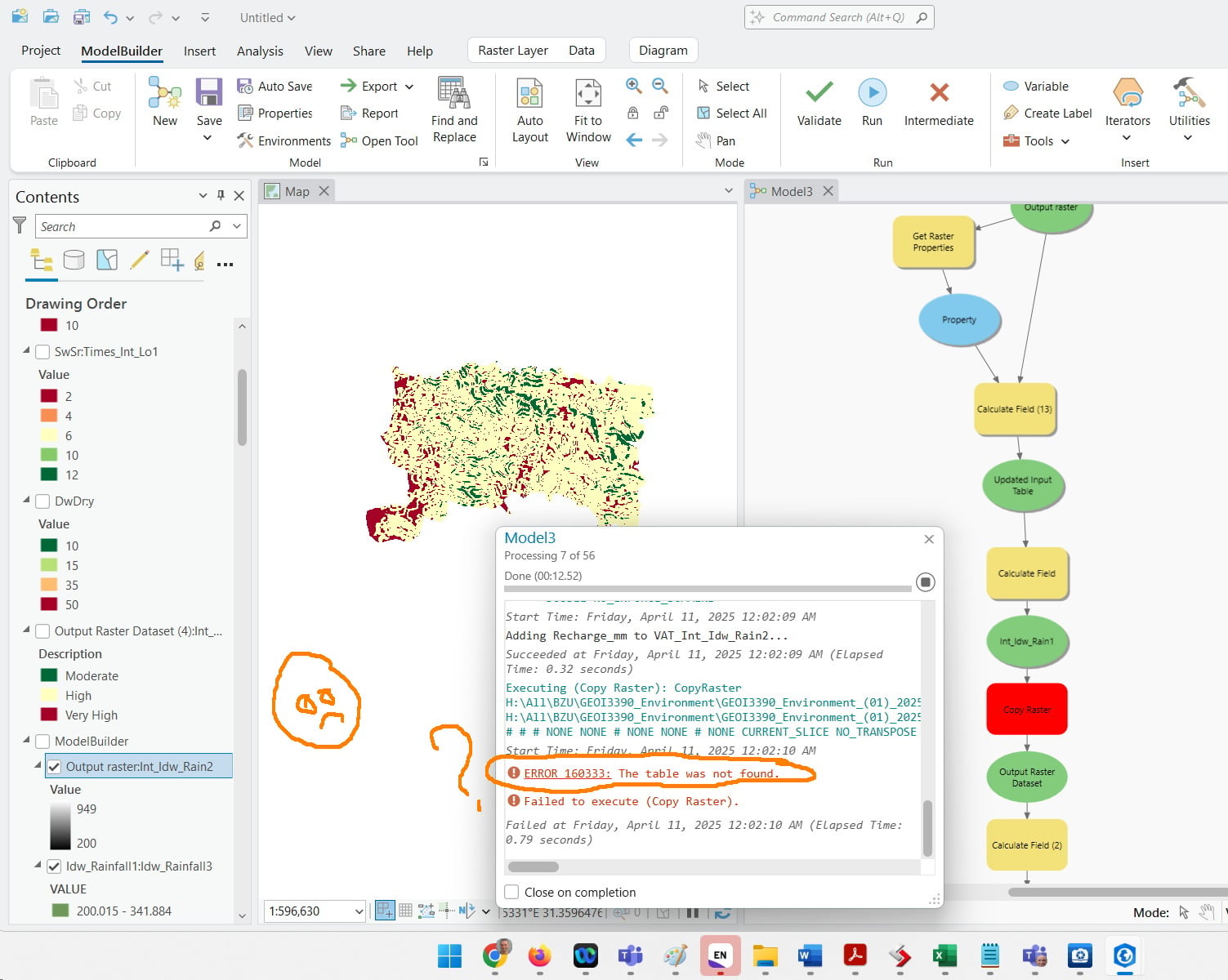Zoom out of the model diagram
Image resolution: width=1228 pixels, height=980 pixels.
(660, 86)
